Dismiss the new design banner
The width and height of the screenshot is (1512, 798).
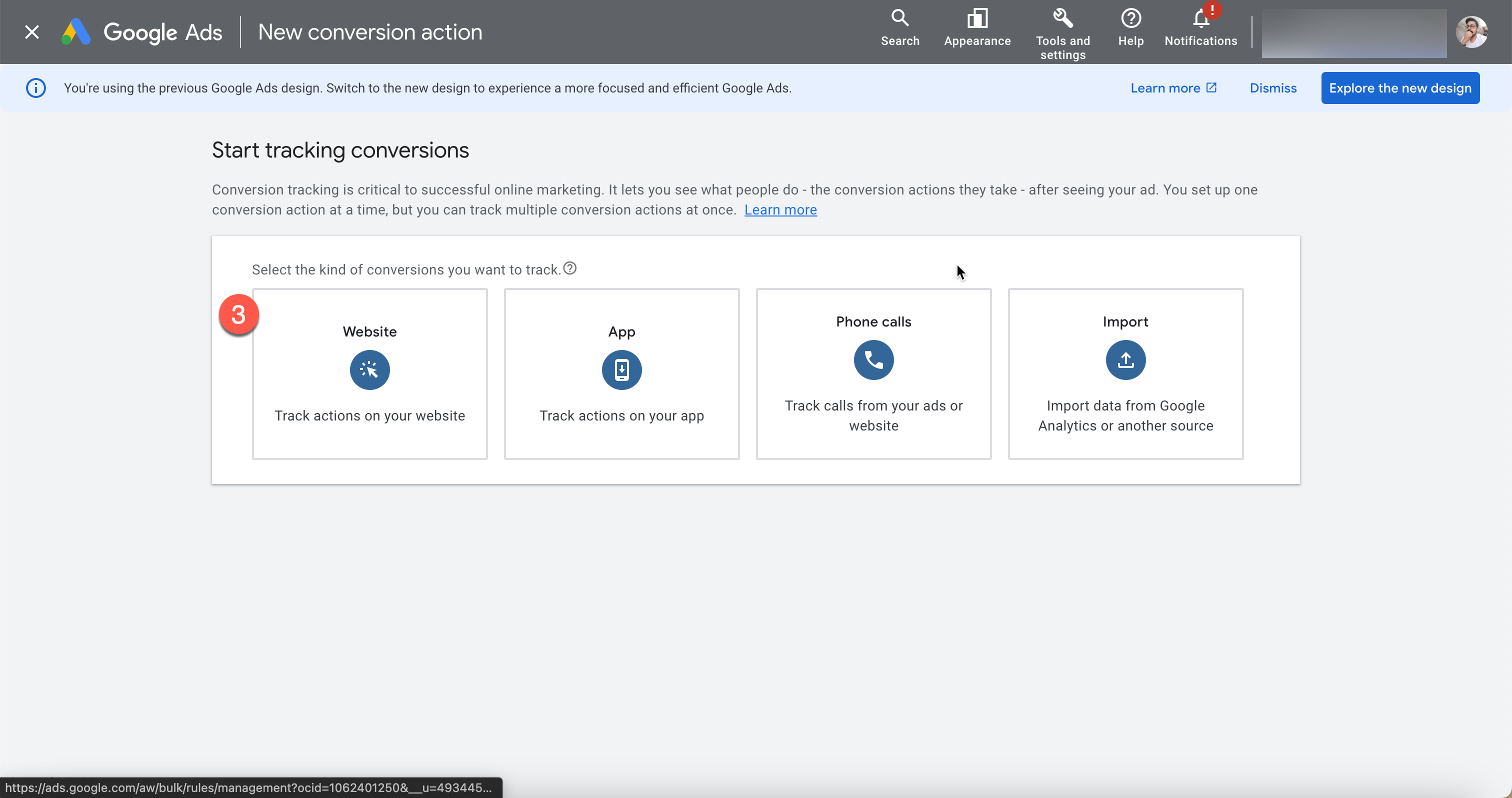tap(1272, 88)
